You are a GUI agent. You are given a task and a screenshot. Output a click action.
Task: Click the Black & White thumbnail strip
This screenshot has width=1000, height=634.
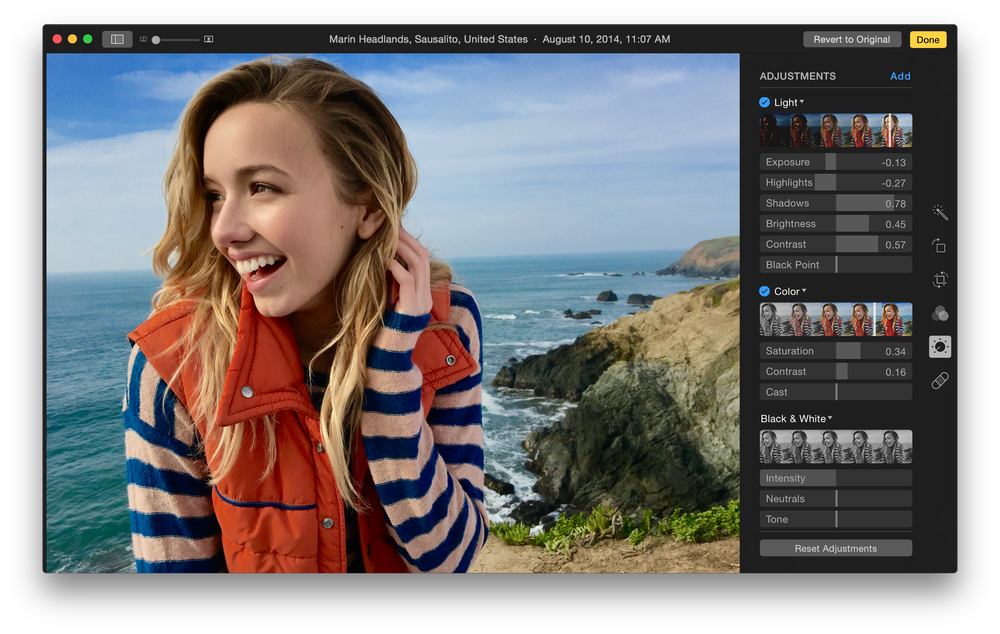click(835, 446)
